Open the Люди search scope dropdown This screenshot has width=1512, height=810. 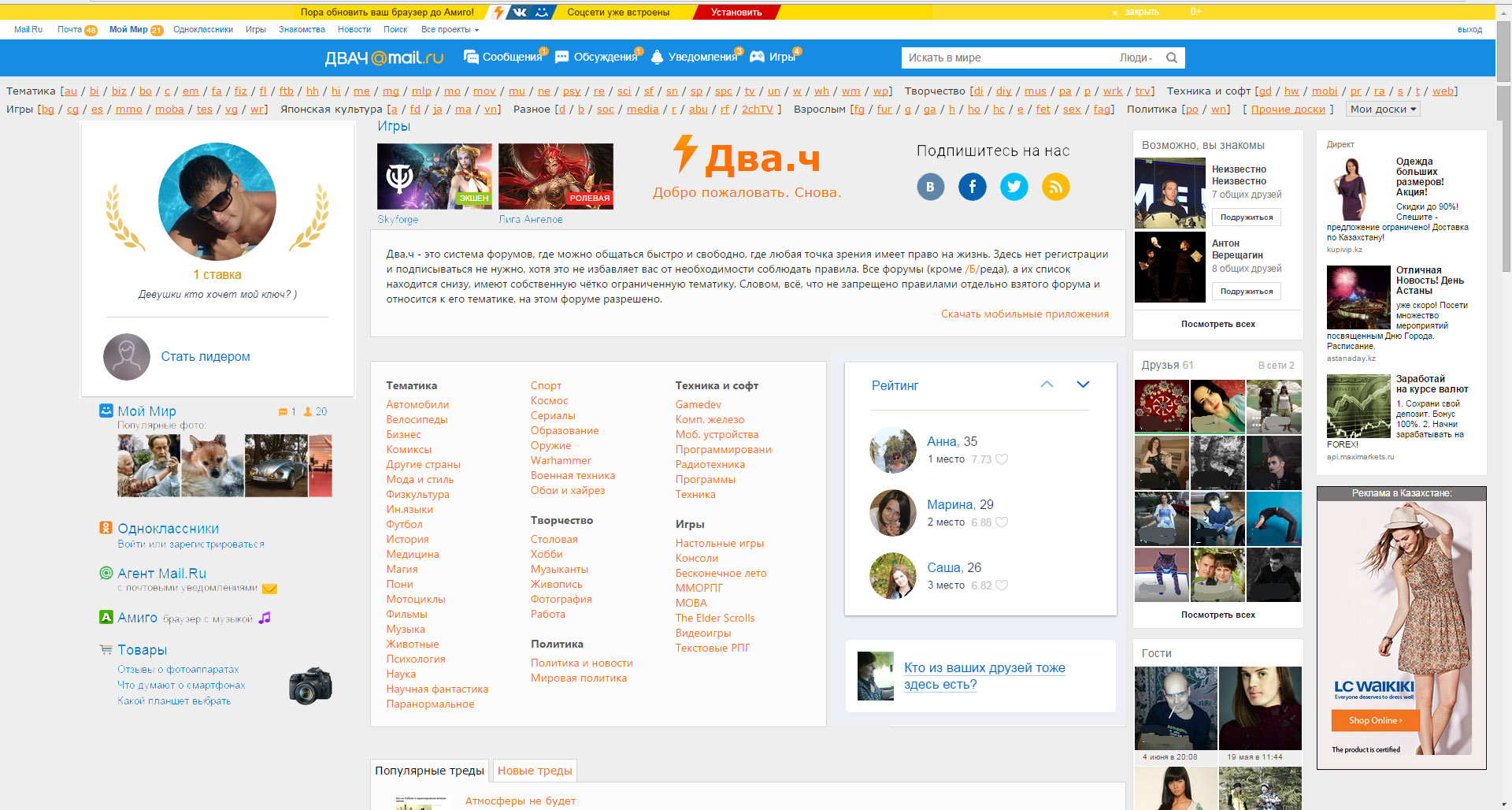coord(1136,58)
